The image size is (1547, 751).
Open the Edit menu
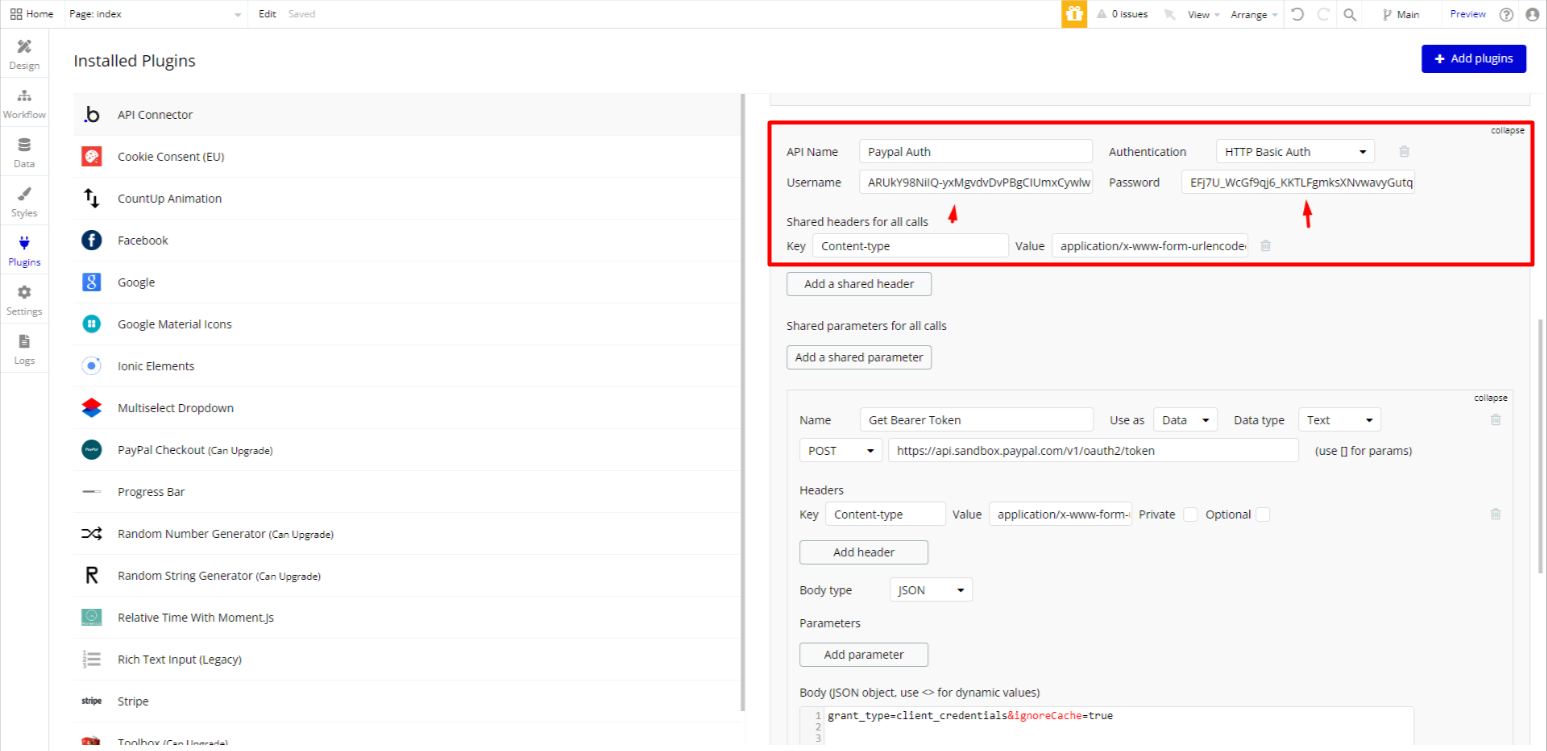pos(267,14)
